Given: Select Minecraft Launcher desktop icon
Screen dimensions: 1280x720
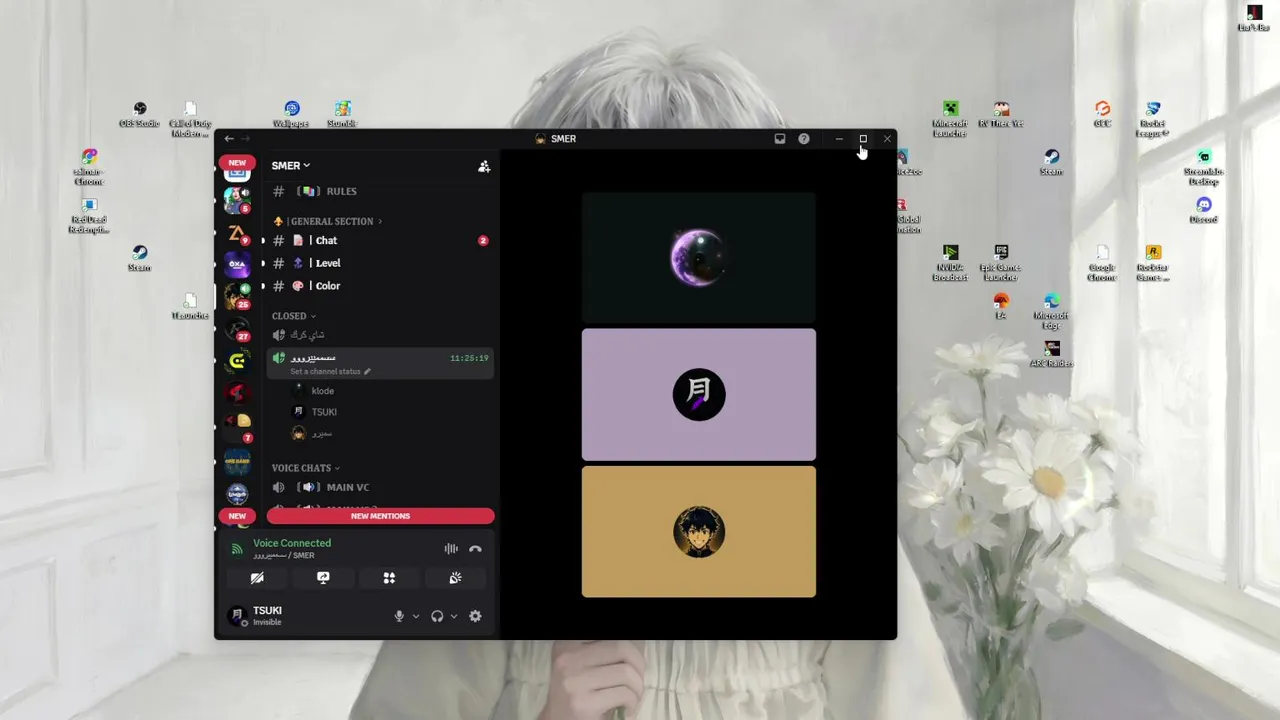Looking at the screenshot, I should tap(950, 119).
